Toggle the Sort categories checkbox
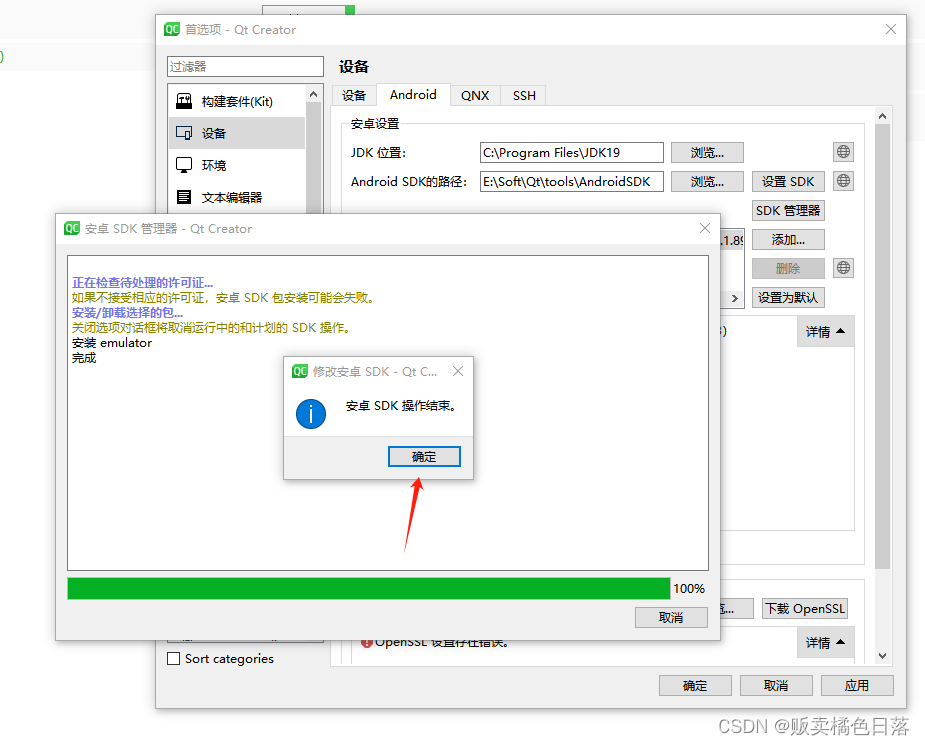This screenshot has width=925, height=745. click(174, 658)
